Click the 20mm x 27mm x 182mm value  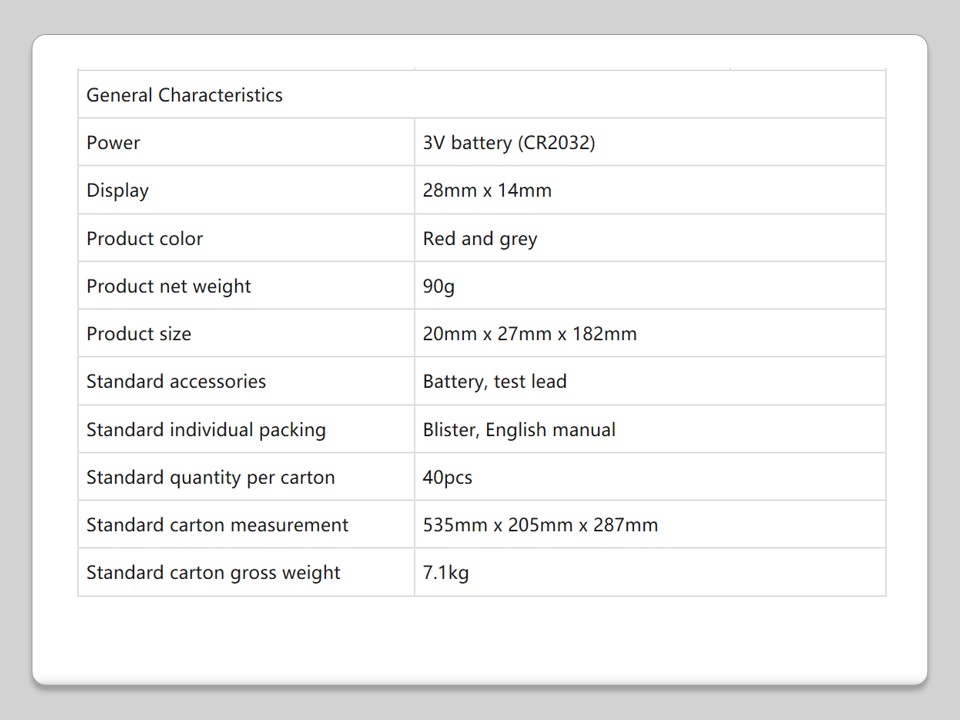(529, 333)
